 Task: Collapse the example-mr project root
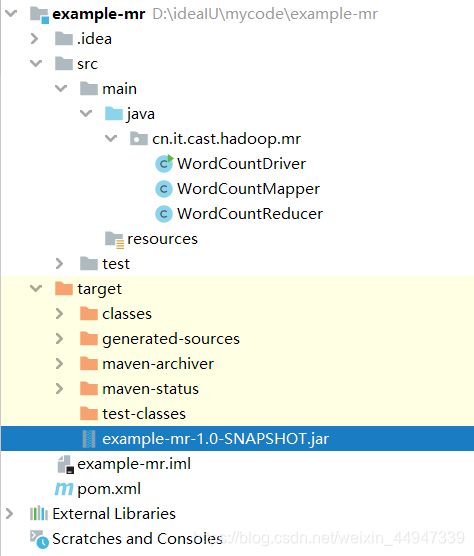coord(11,14)
